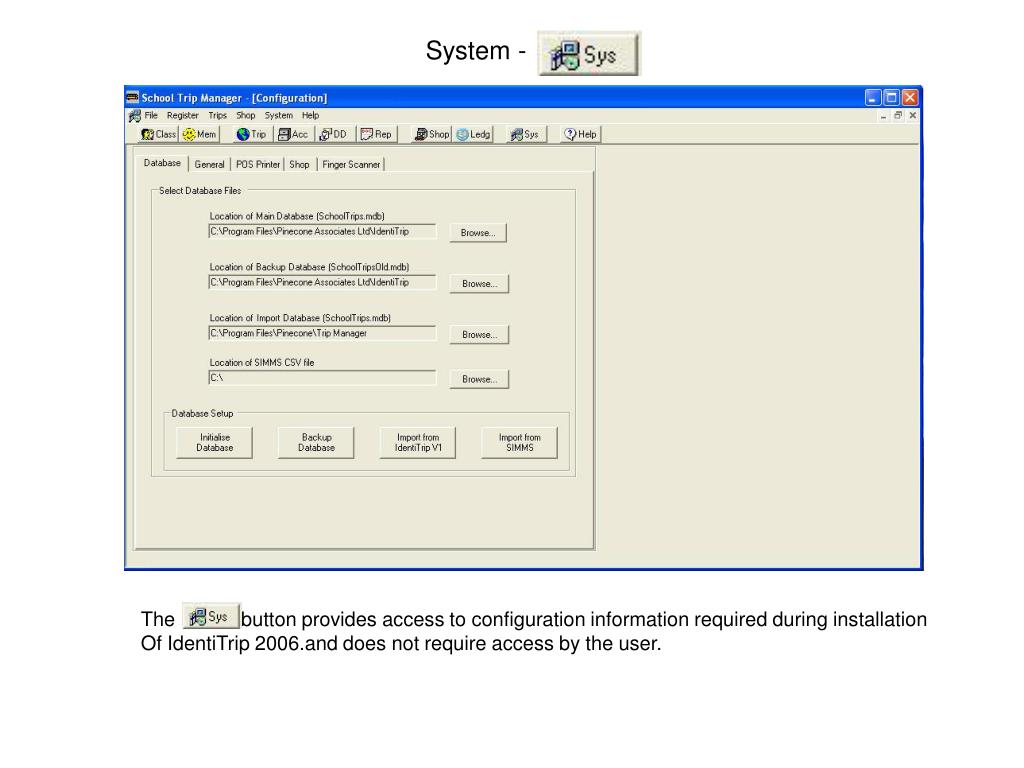
Task: Open the Mem members toolbar button
Action: (x=200, y=134)
